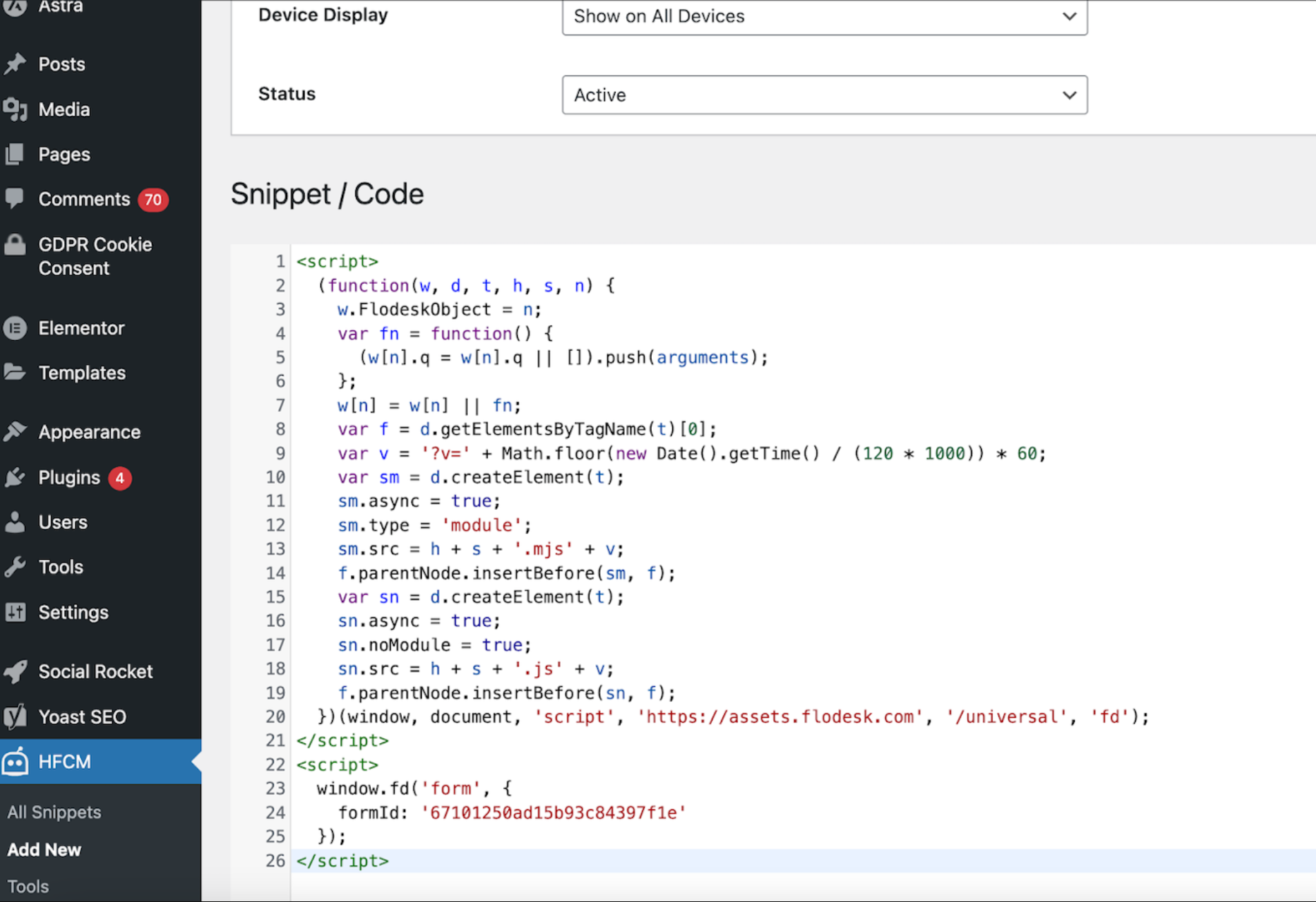The width and height of the screenshot is (1316, 902).
Task: Click the Pages icon in sidebar
Action: (15, 154)
